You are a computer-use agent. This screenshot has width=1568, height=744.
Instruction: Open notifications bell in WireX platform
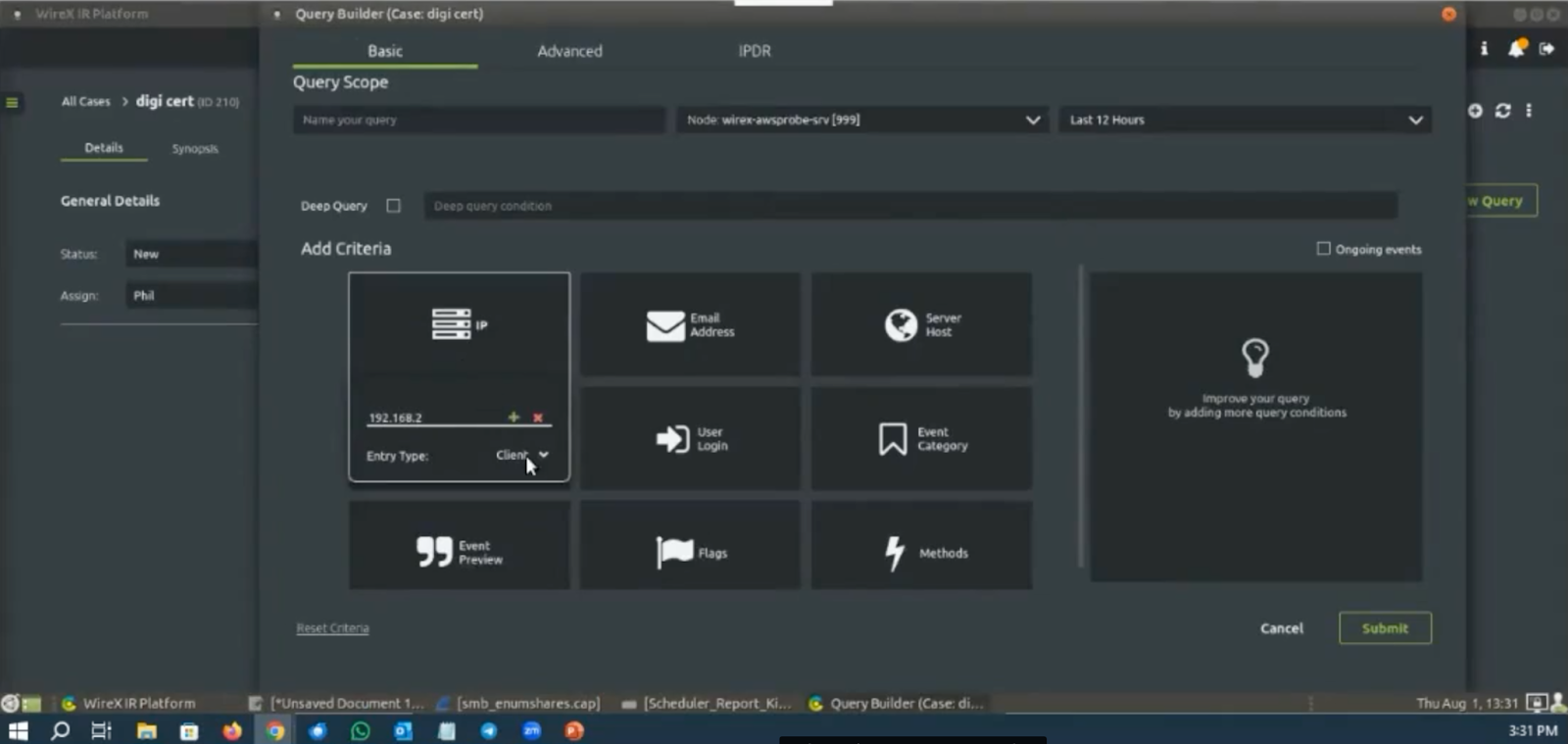(x=1516, y=48)
